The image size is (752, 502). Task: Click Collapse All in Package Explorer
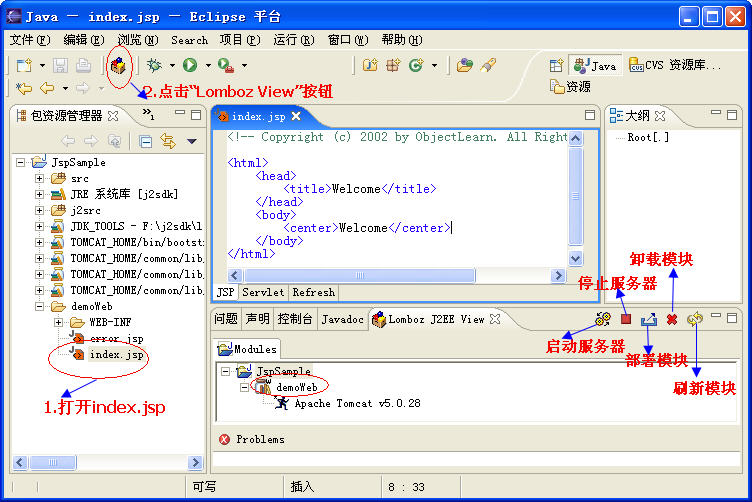pos(146,141)
